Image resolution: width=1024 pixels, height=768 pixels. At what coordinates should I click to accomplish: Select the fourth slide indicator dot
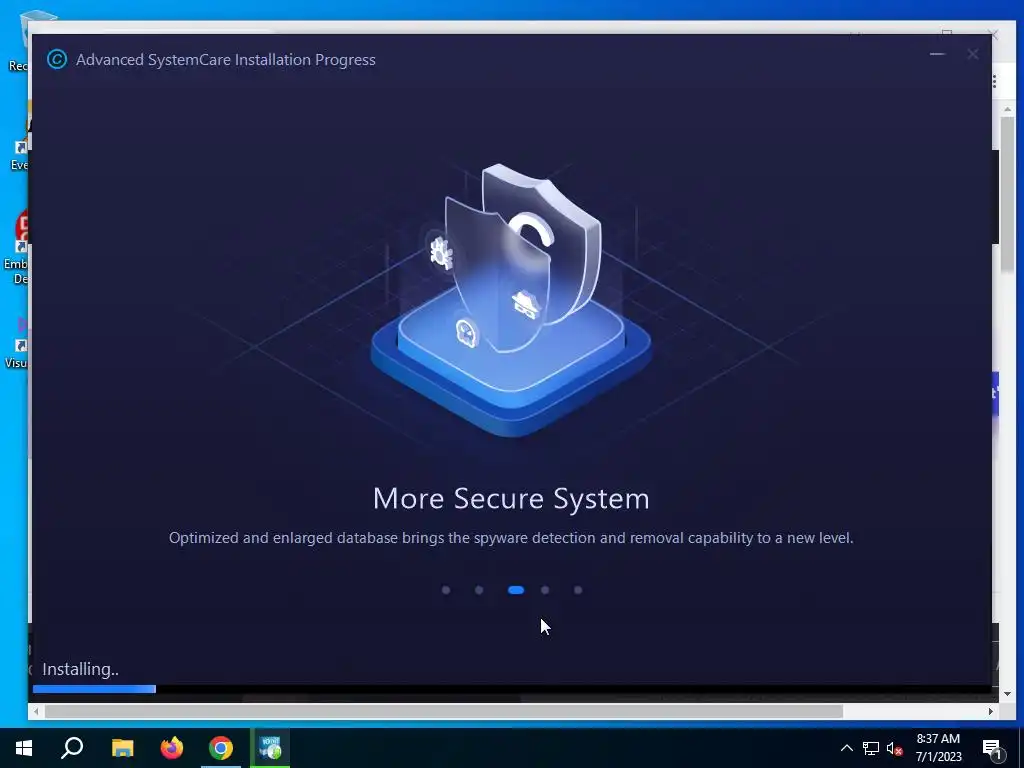tap(545, 590)
